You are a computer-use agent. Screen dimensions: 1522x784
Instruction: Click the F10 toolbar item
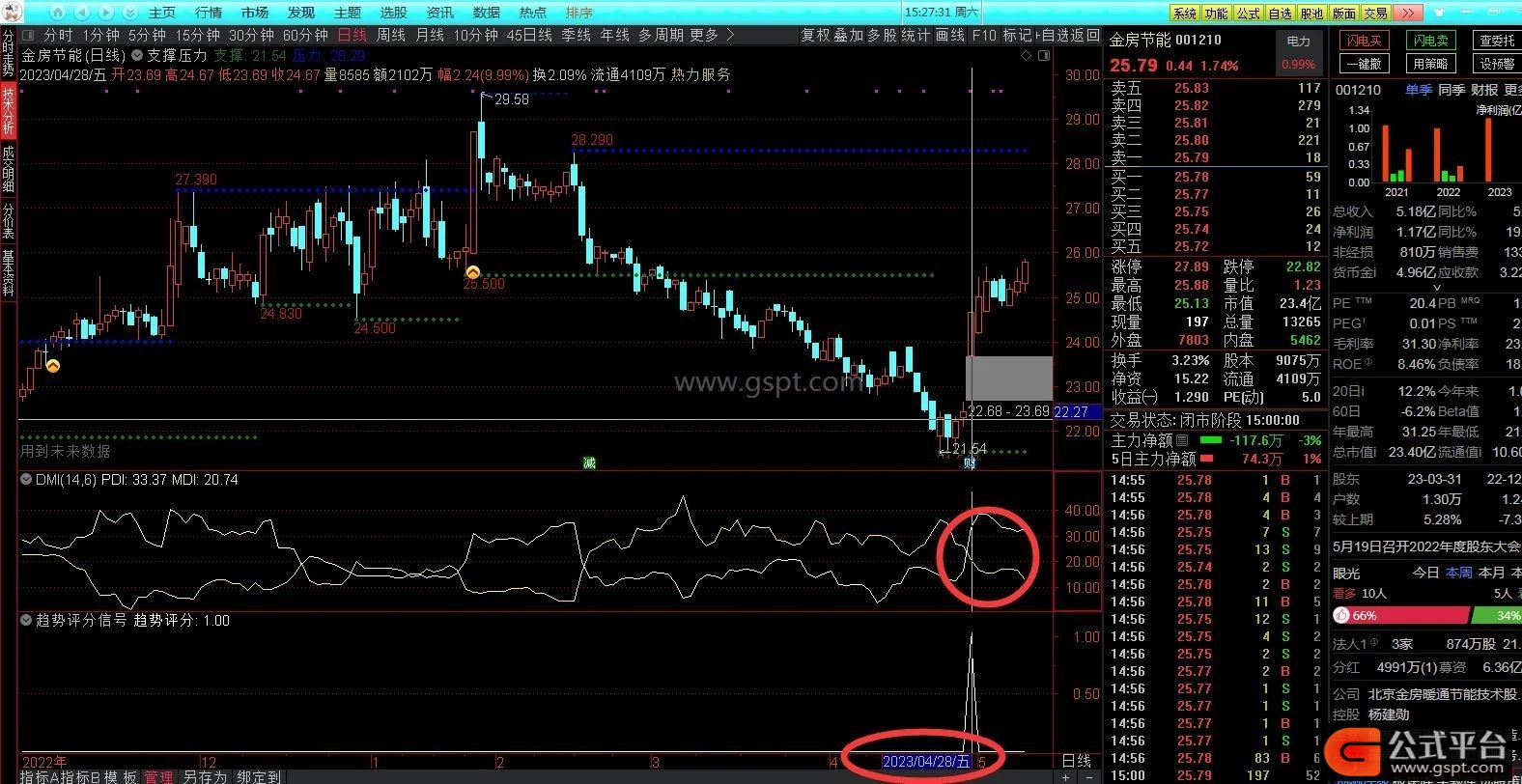click(984, 35)
